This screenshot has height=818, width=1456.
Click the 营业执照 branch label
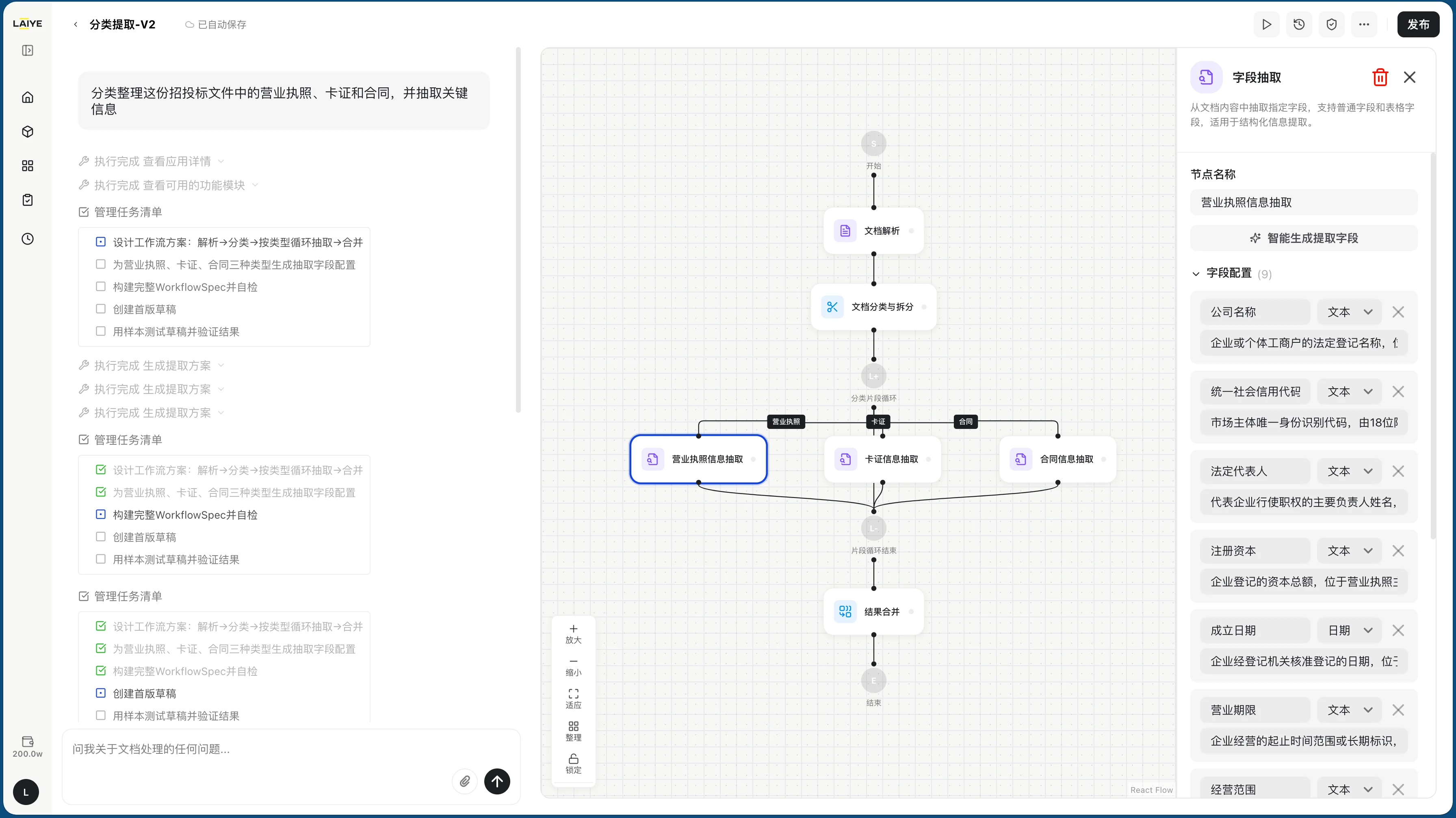786,422
